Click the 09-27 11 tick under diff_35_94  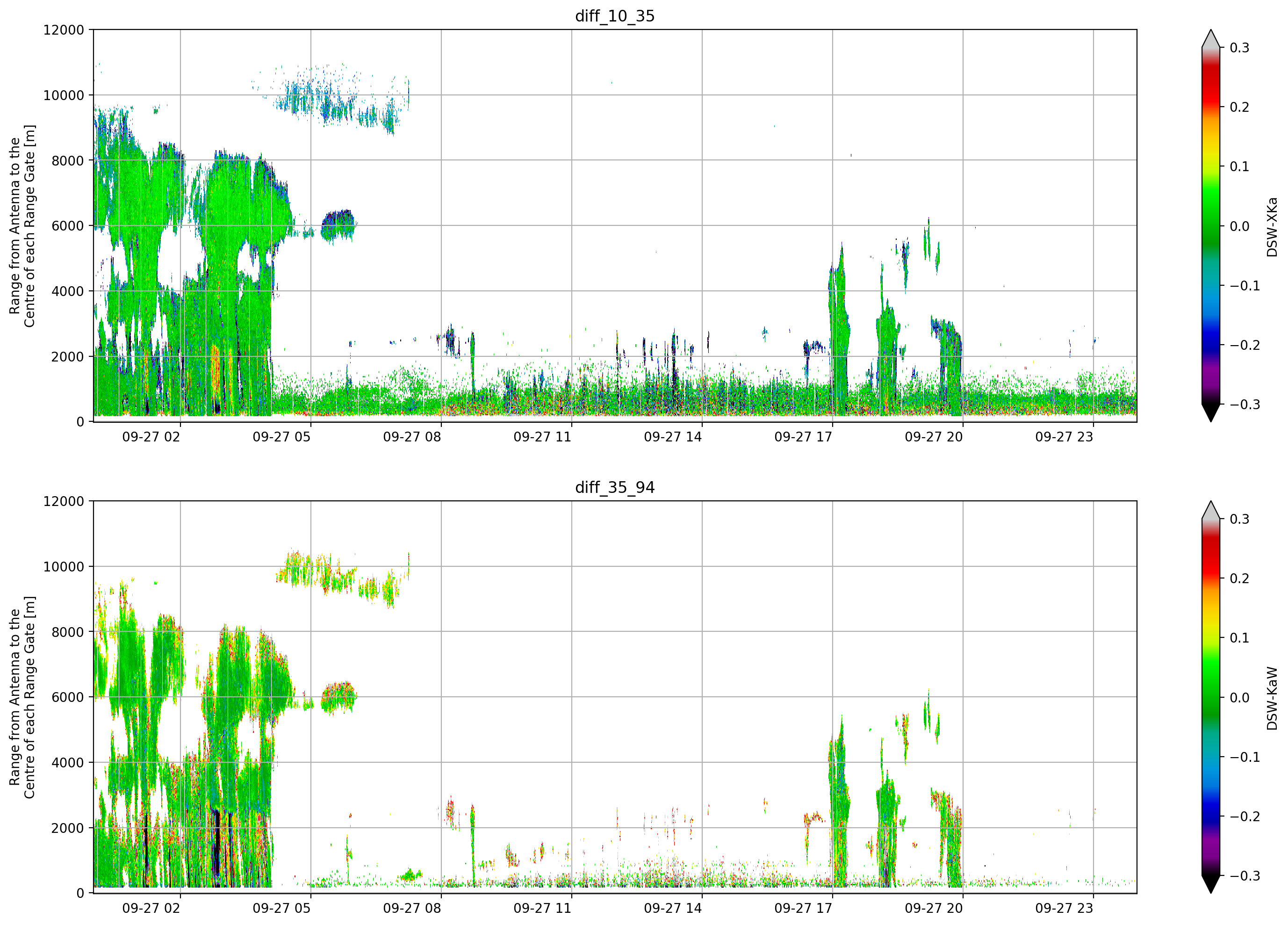pos(542,909)
